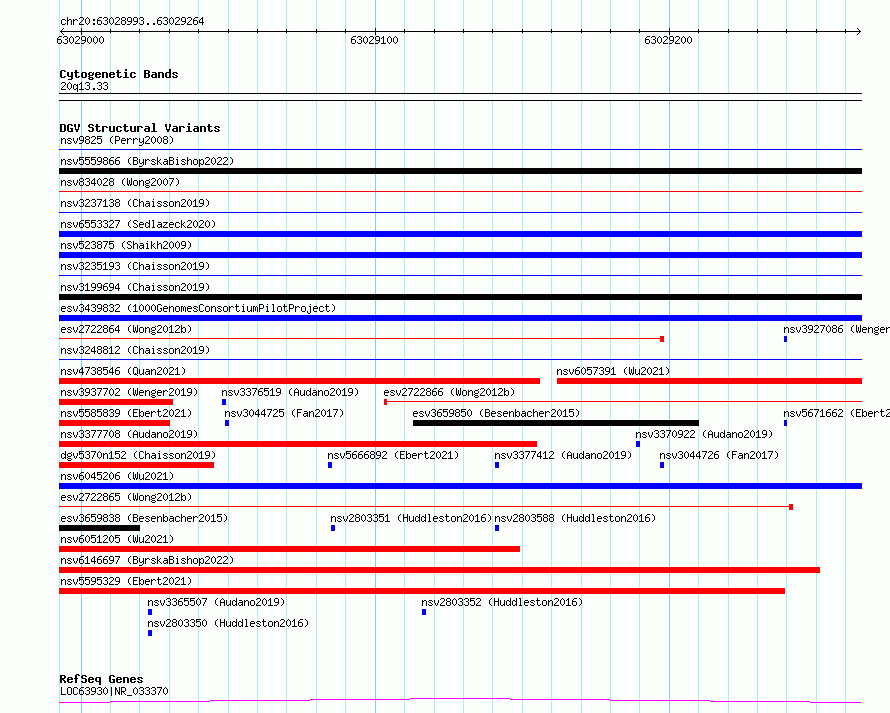Image resolution: width=890 pixels, height=713 pixels.
Task: Click the nsv4738546 (Quan2021) red bar
Action: 299,381
